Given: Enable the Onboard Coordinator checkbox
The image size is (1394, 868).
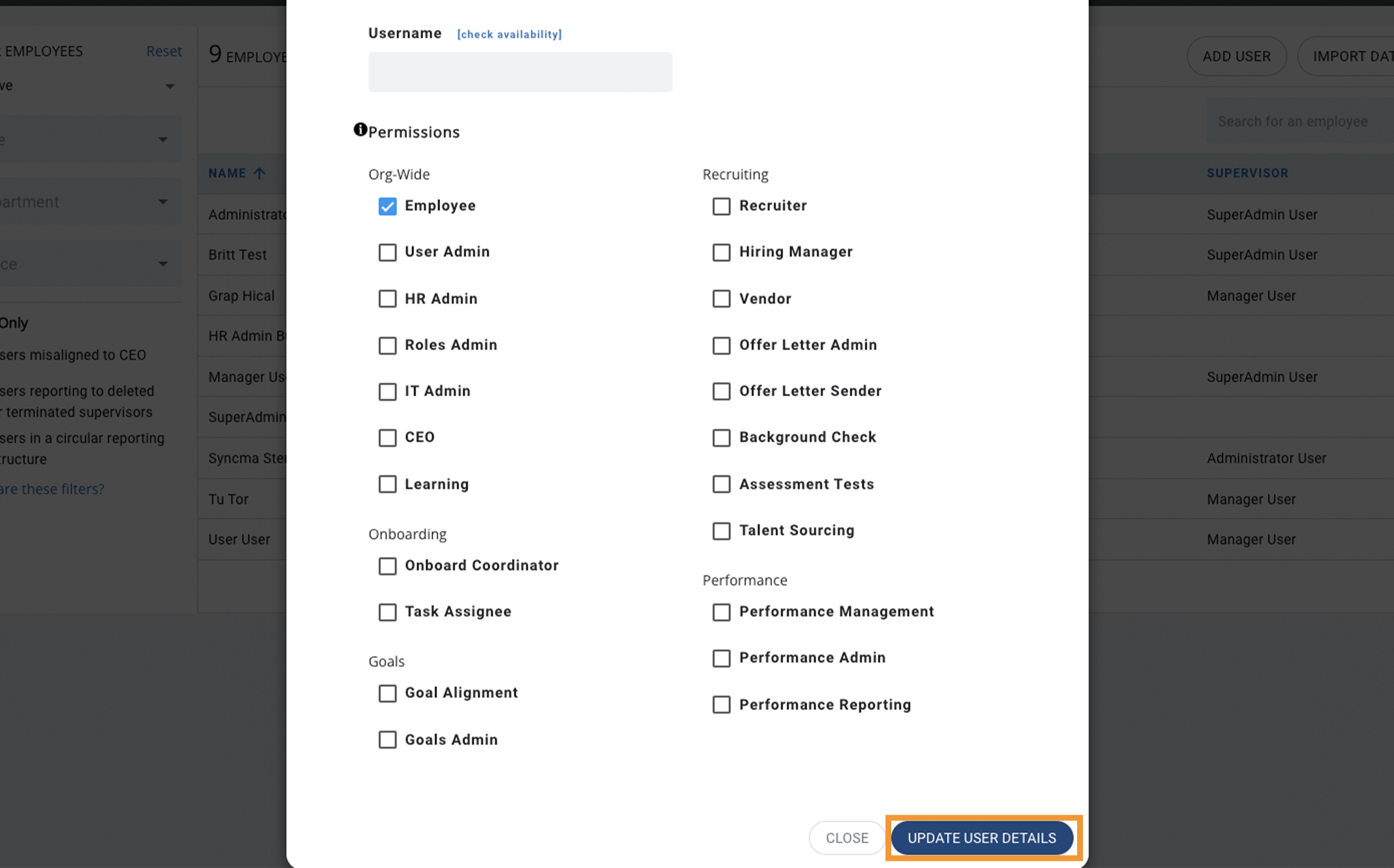Looking at the screenshot, I should 387,566.
